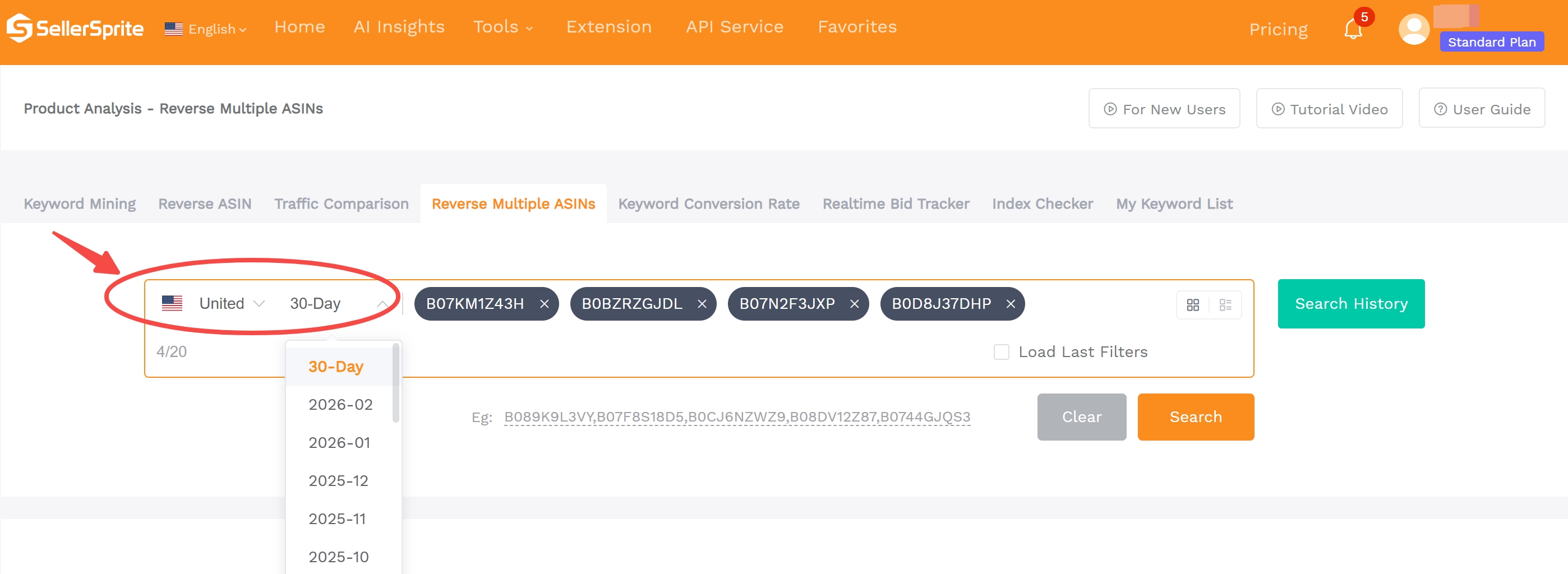Screen dimensions: 1568x574
Task: Expand the Tools navigation dropdown
Action: 504,27
